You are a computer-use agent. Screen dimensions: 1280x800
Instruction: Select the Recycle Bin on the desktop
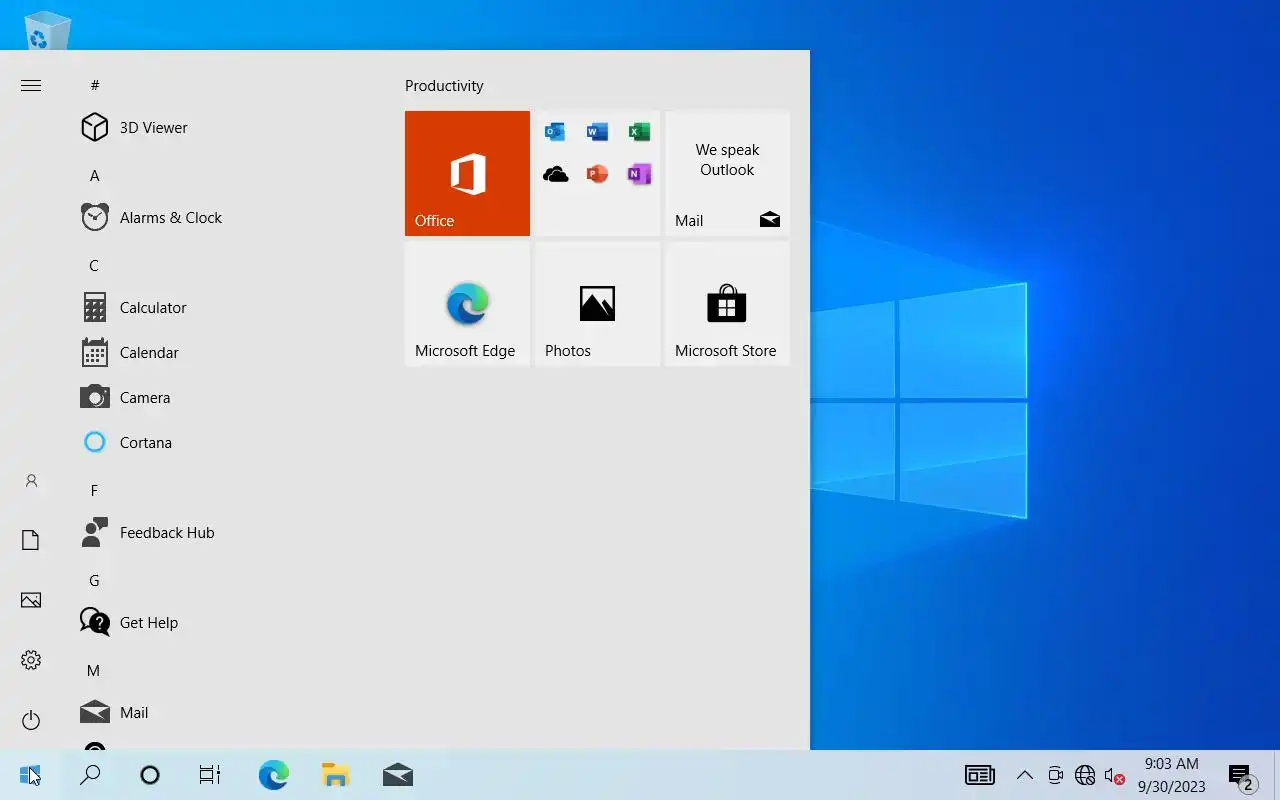(x=47, y=30)
